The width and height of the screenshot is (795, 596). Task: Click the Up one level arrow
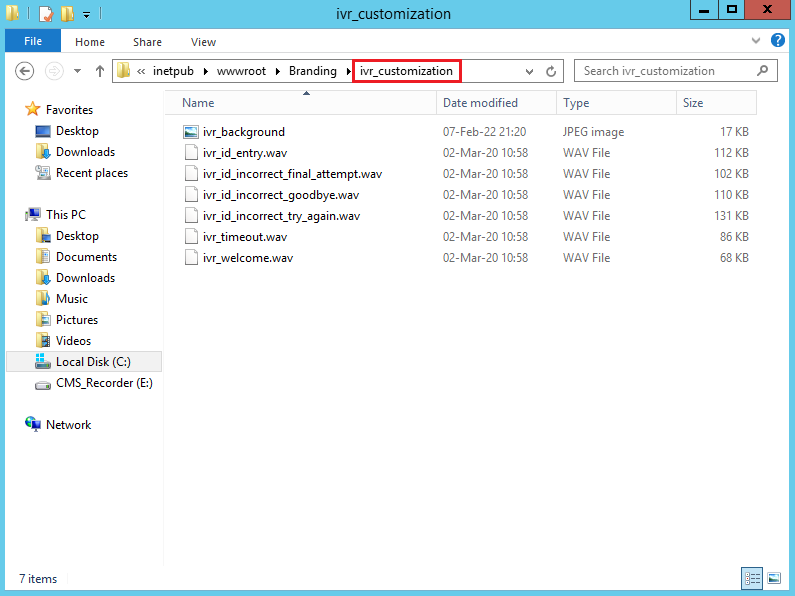100,71
